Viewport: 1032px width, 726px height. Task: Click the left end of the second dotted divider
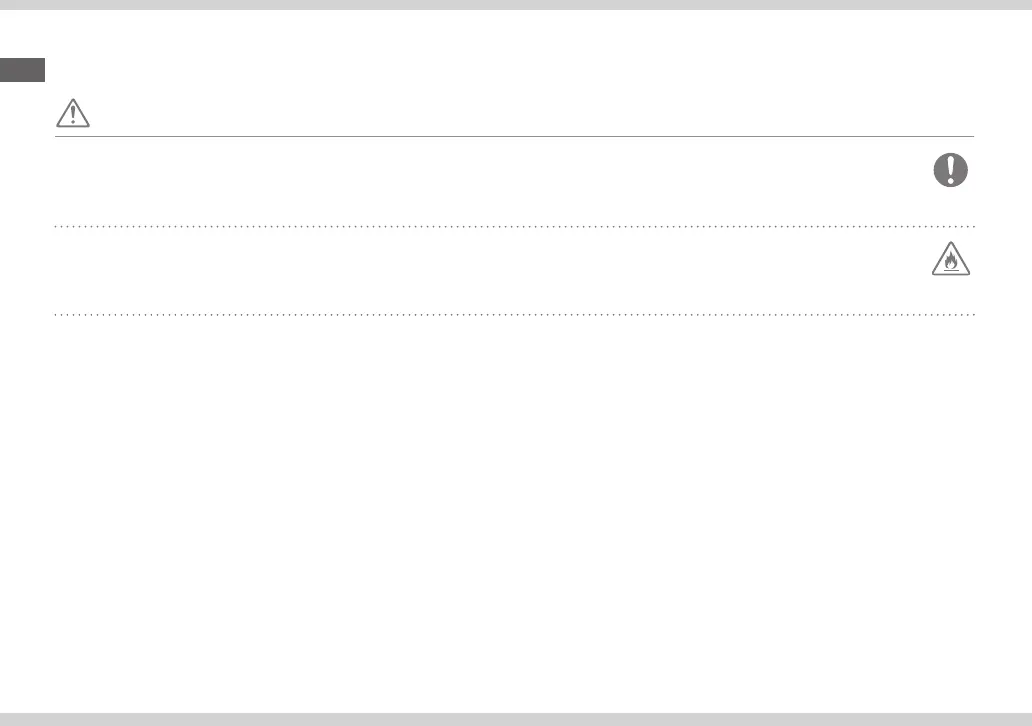coord(57,315)
